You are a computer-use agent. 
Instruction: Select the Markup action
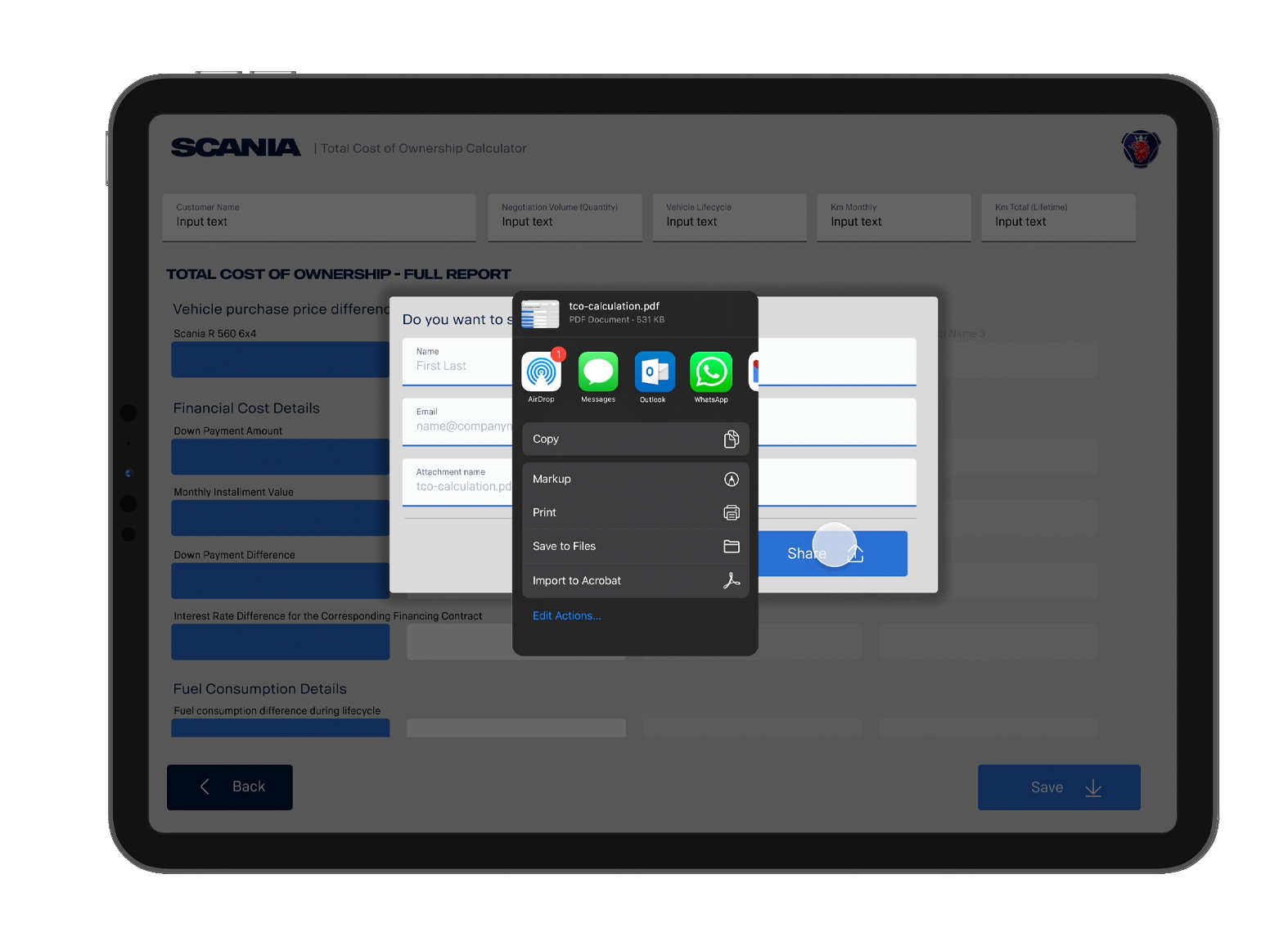pos(635,479)
